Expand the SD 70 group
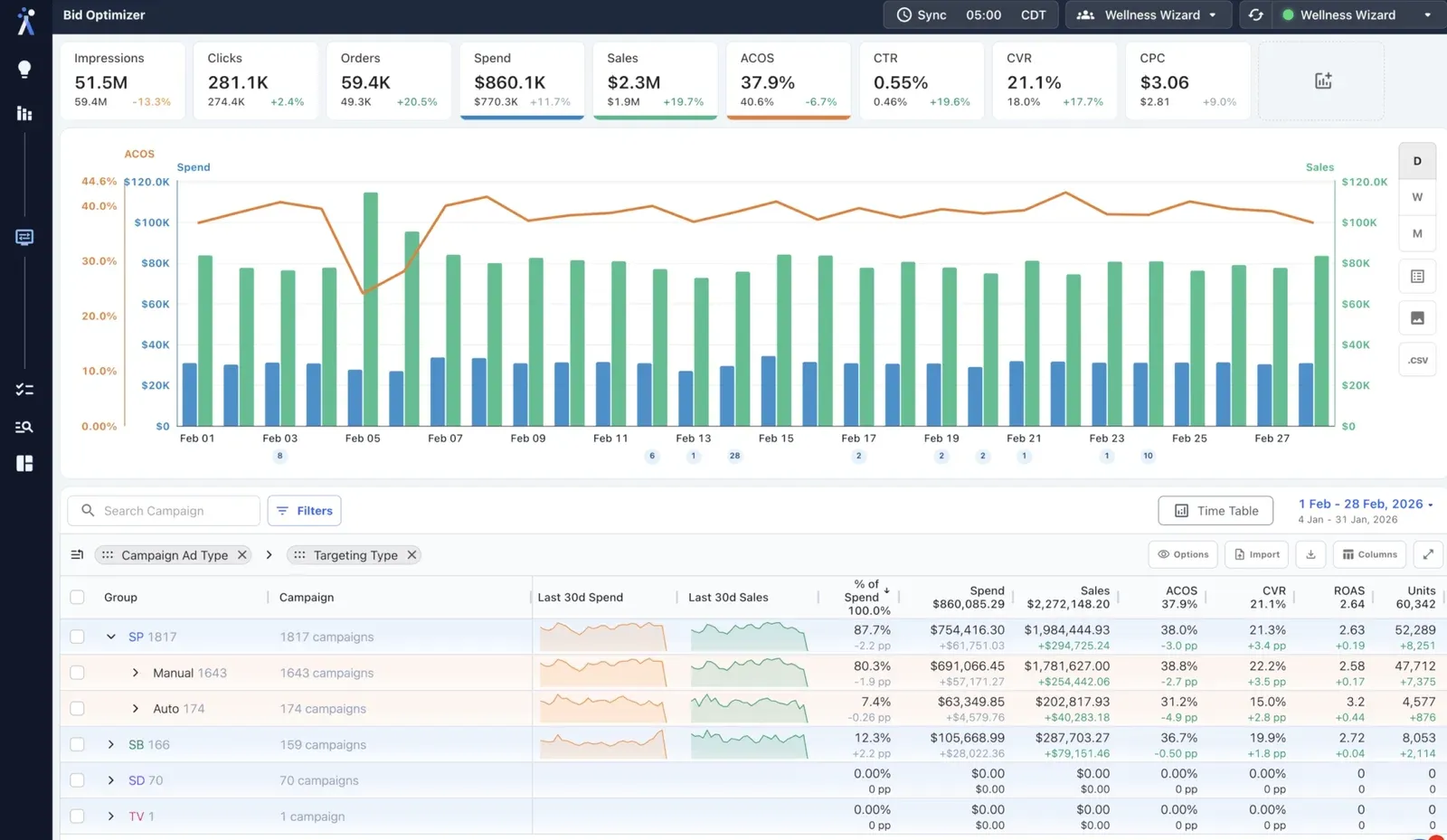Screen dimensions: 1447x840 click(110, 780)
